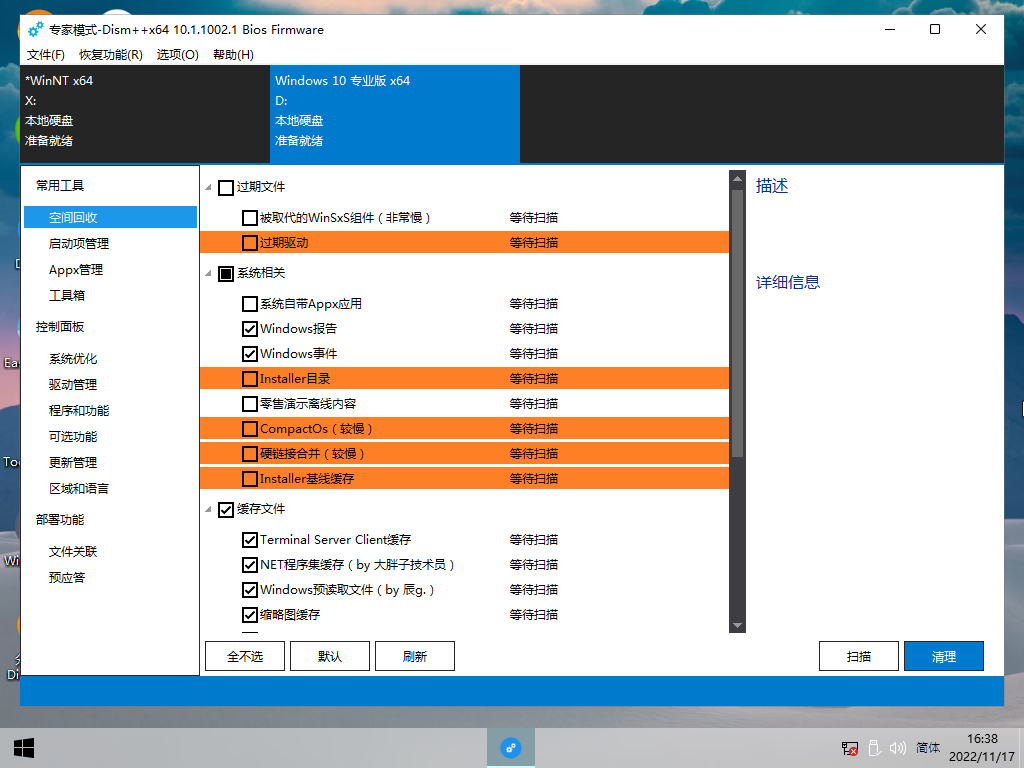
Task: Click the 默认 button
Action: click(x=330, y=656)
